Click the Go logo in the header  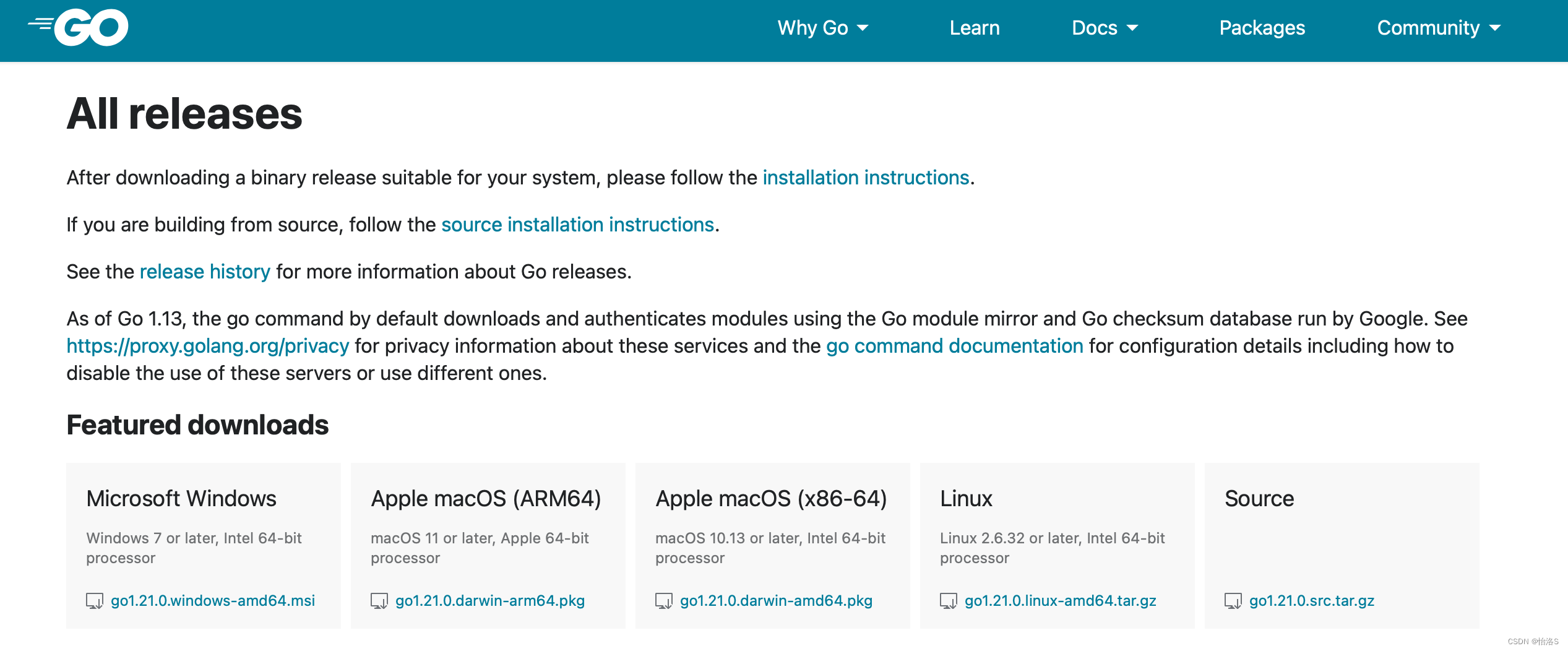78,28
